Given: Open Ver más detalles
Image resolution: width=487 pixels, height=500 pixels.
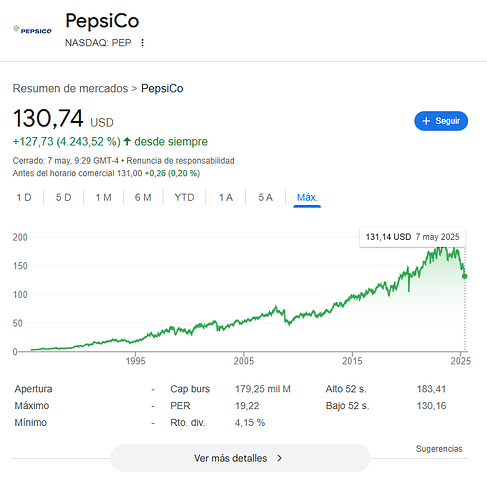Looking at the screenshot, I should (240, 458).
